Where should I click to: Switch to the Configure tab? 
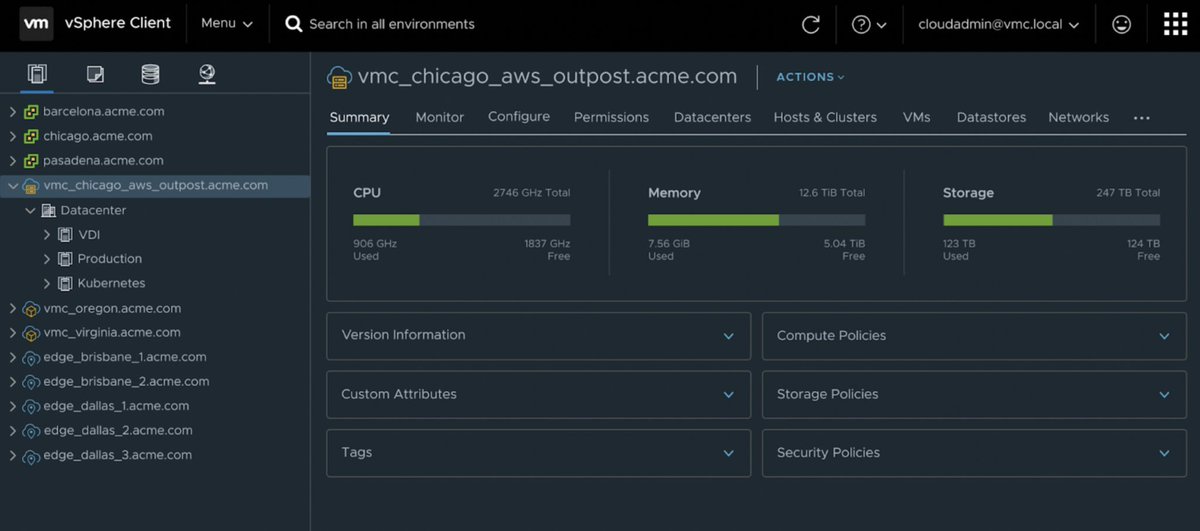(x=519, y=117)
